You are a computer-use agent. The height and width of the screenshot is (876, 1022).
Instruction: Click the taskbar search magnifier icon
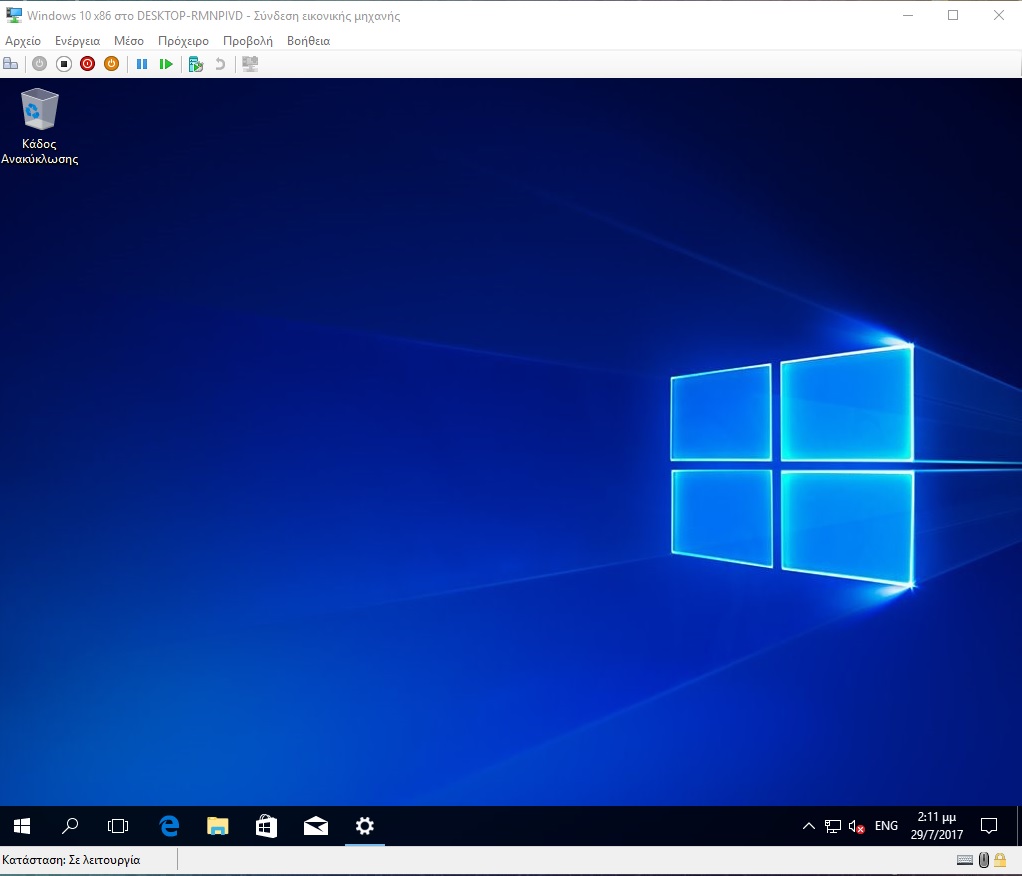click(70, 826)
